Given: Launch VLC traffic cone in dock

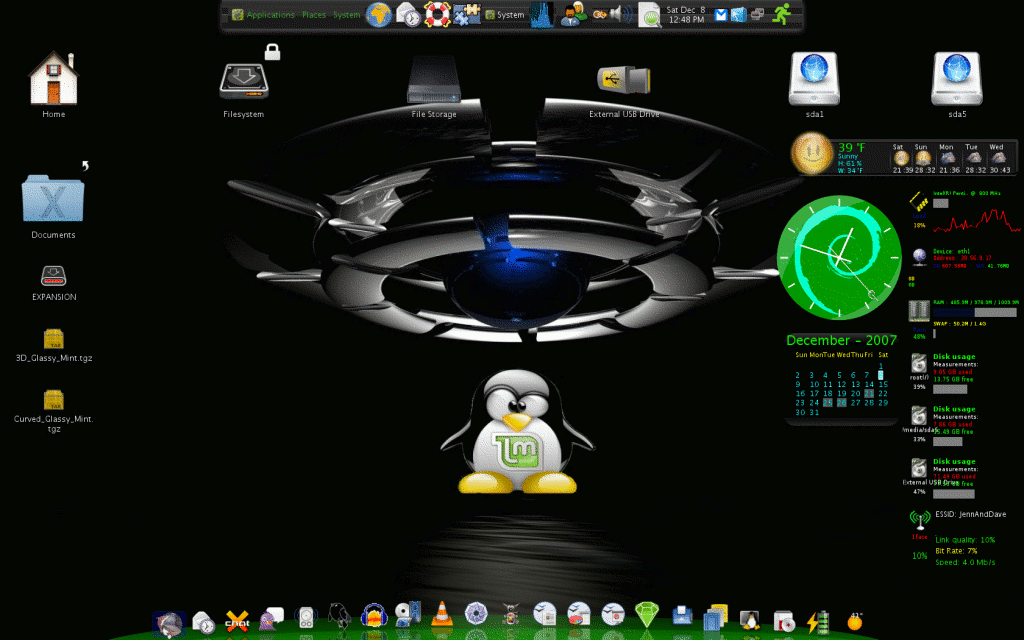Looking at the screenshot, I should (x=442, y=614).
